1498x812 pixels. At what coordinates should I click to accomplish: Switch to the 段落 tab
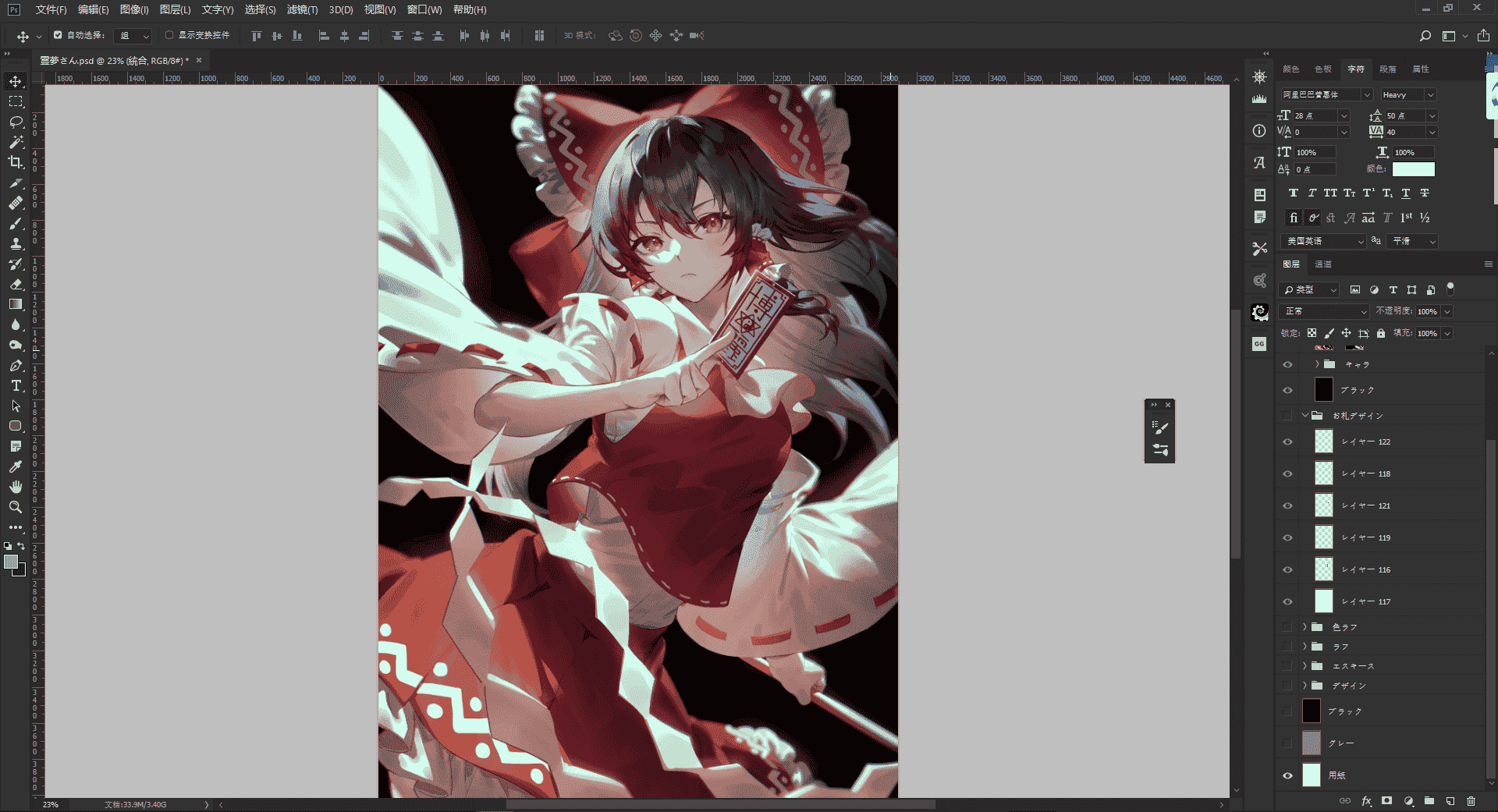coord(1388,69)
